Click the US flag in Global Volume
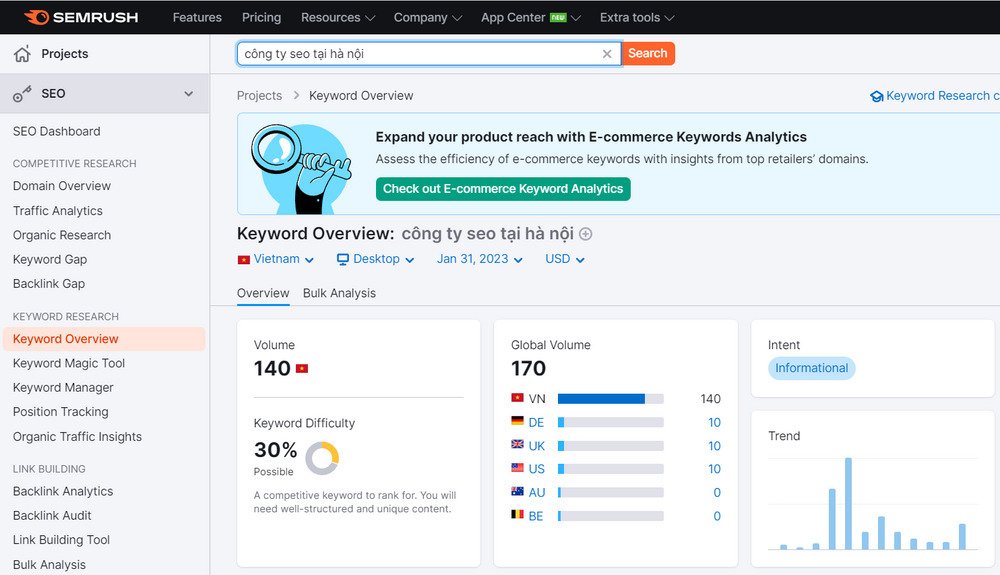Image resolution: width=1000 pixels, height=575 pixels. click(517, 468)
